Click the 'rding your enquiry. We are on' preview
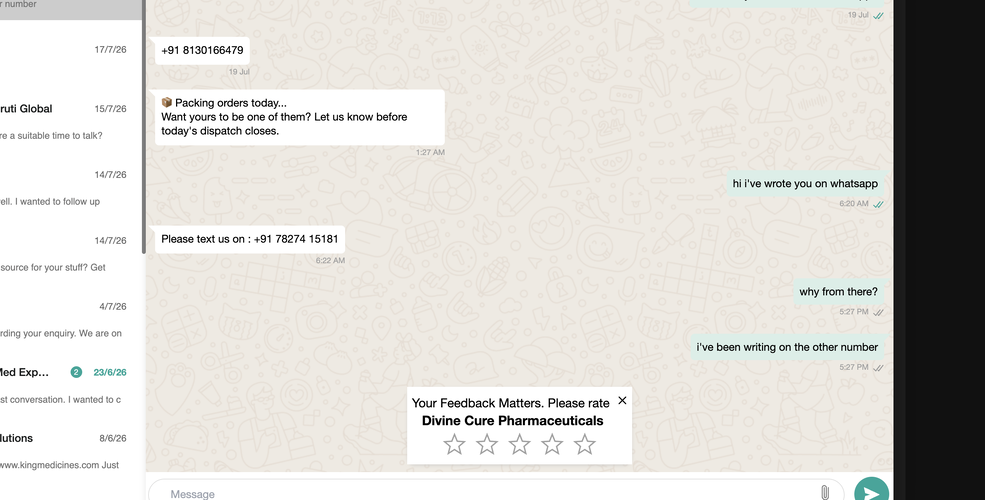Image resolution: width=985 pixels, height=500 pixels. pyautogui.click(x=61, y=333)
